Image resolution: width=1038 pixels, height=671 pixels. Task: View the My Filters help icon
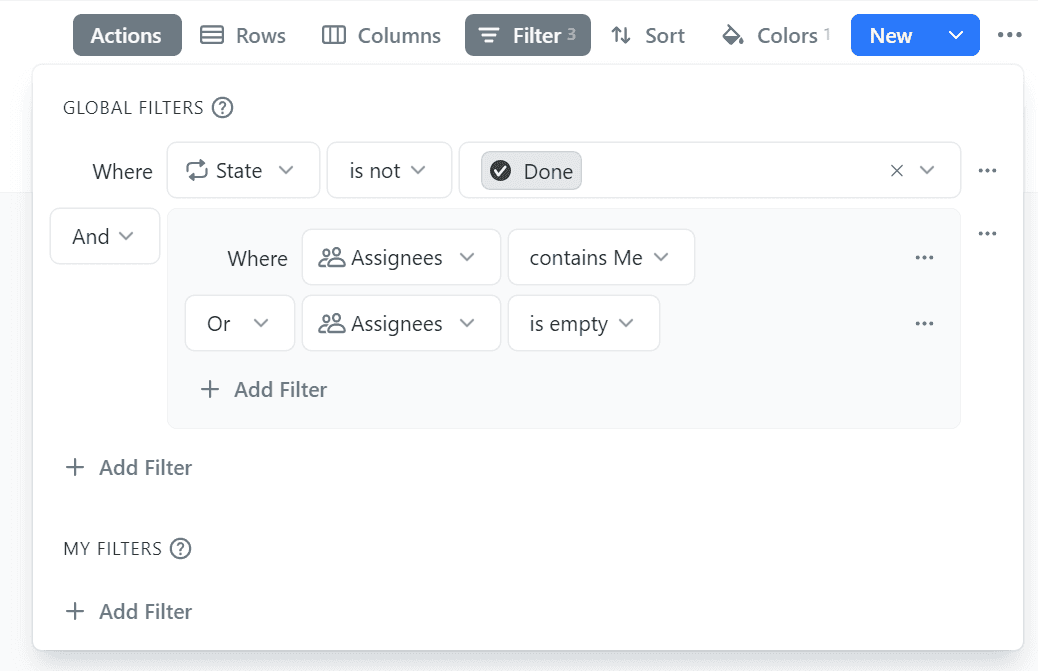click(x=181, y=548)
